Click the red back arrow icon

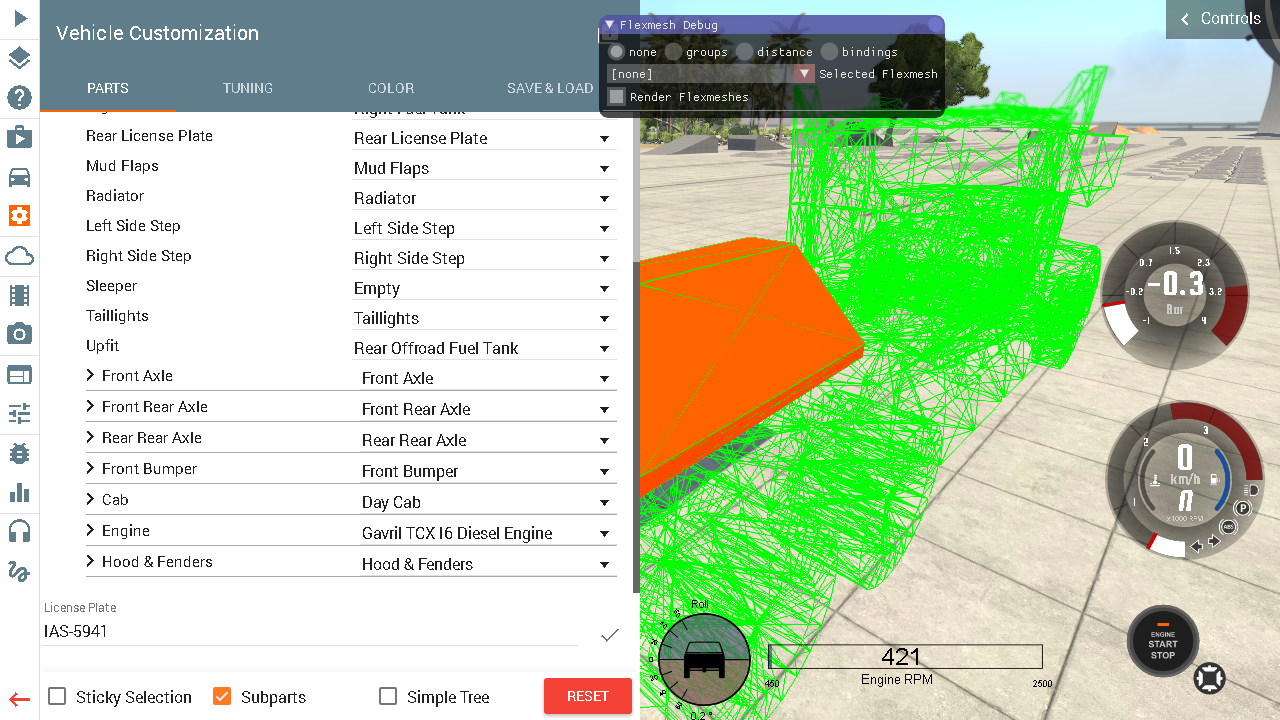tap(19, 700)
